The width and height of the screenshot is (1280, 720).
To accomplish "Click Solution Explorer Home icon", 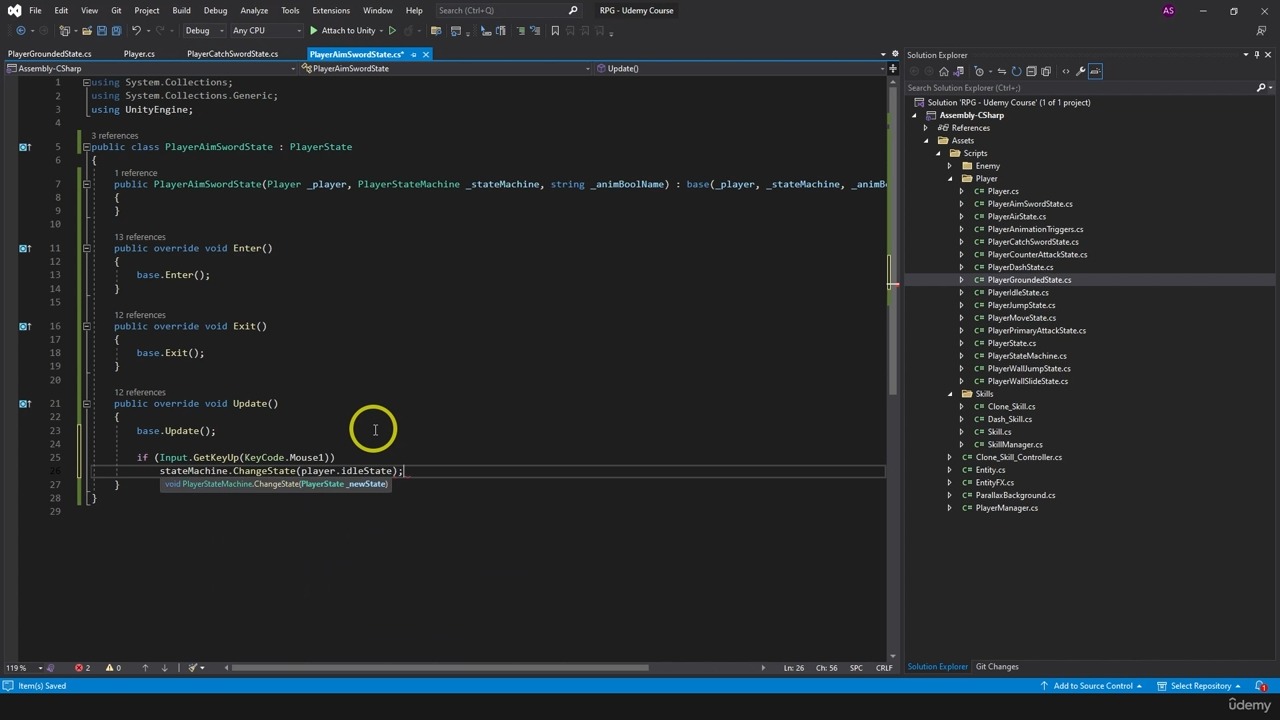I will pos(944,71).
